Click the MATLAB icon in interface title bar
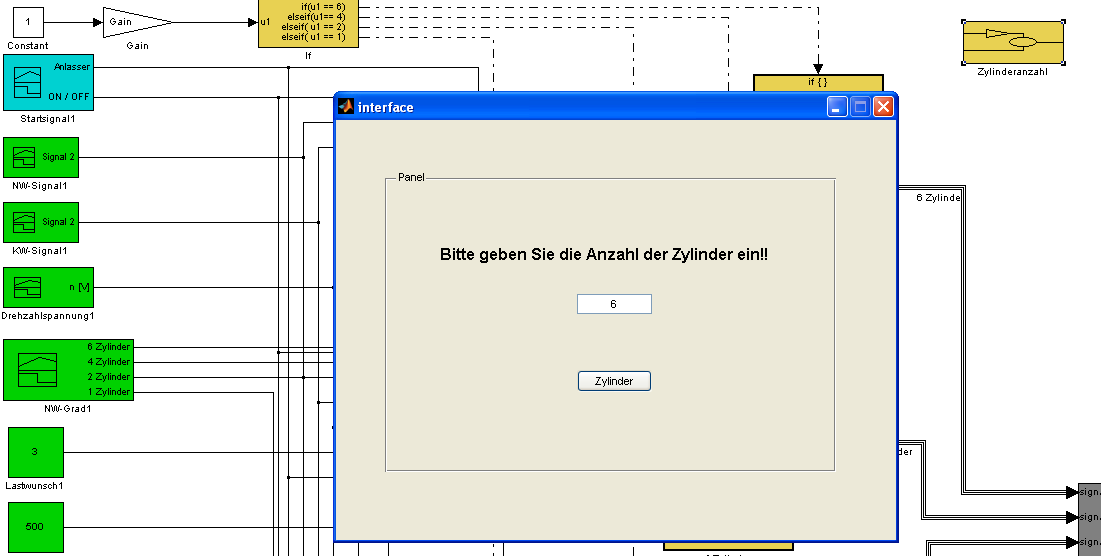The width and height of the screenshot is (1101, 556). [345, 107]
